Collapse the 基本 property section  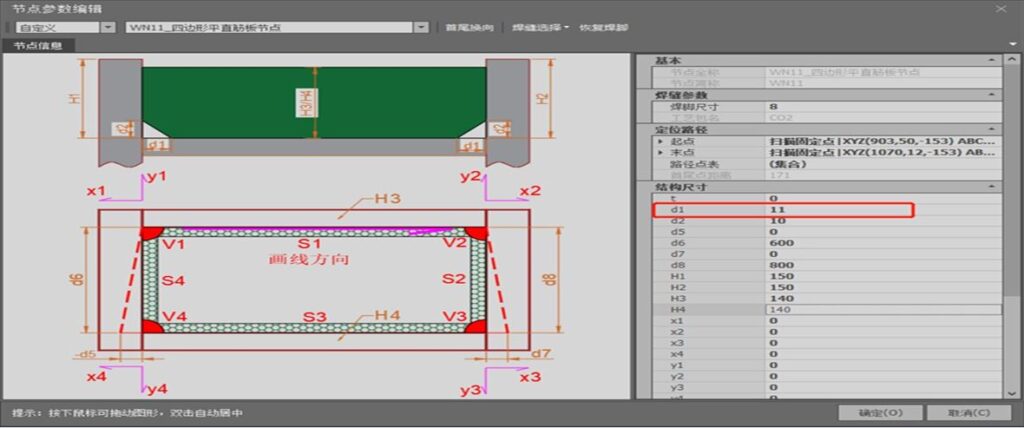990,61
